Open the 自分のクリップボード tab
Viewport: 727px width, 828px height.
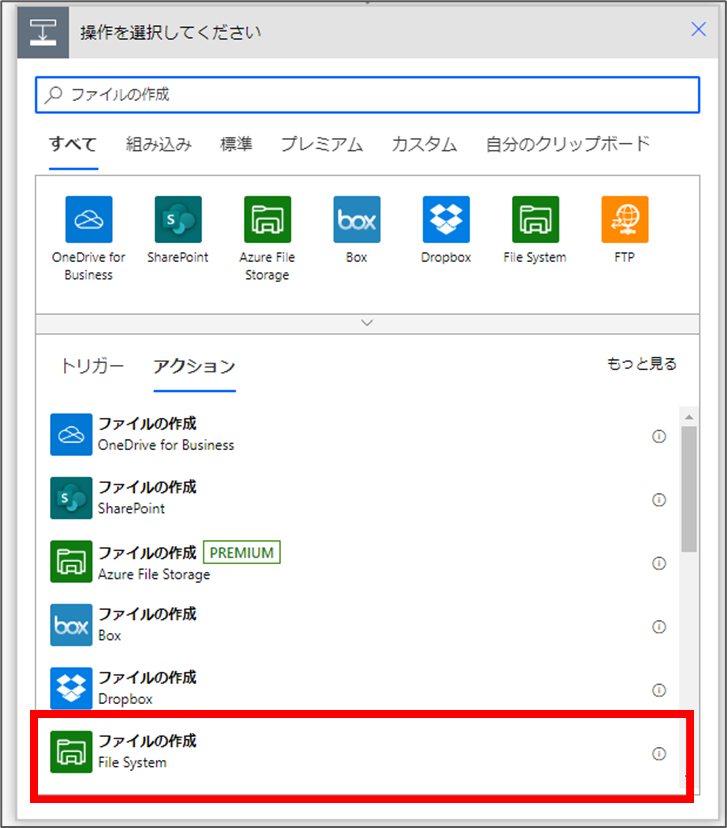[568, 144]
